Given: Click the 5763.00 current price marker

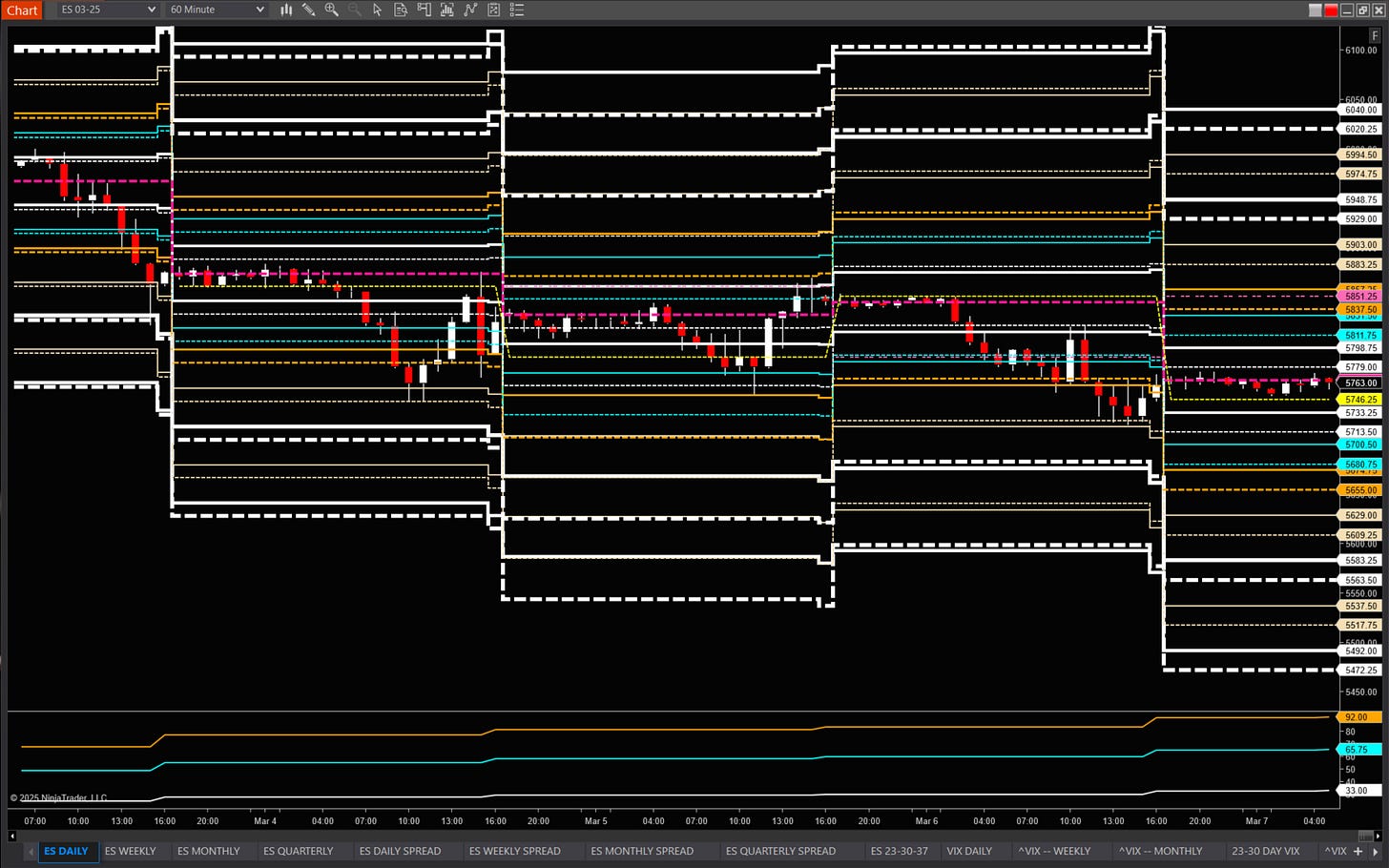Looking at the screenshot, I should point(1360,383).
